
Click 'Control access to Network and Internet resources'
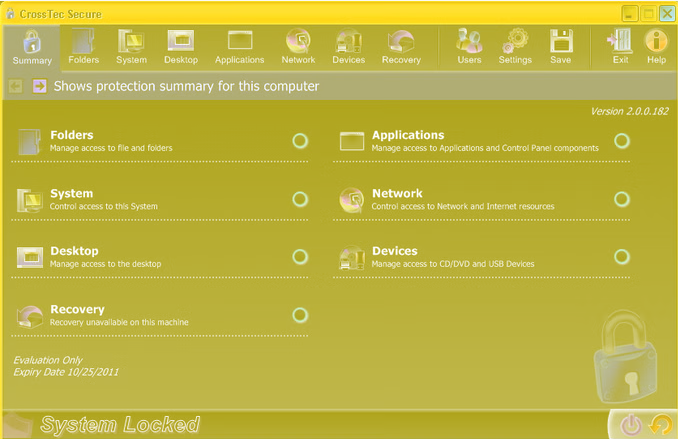(463, 206)
